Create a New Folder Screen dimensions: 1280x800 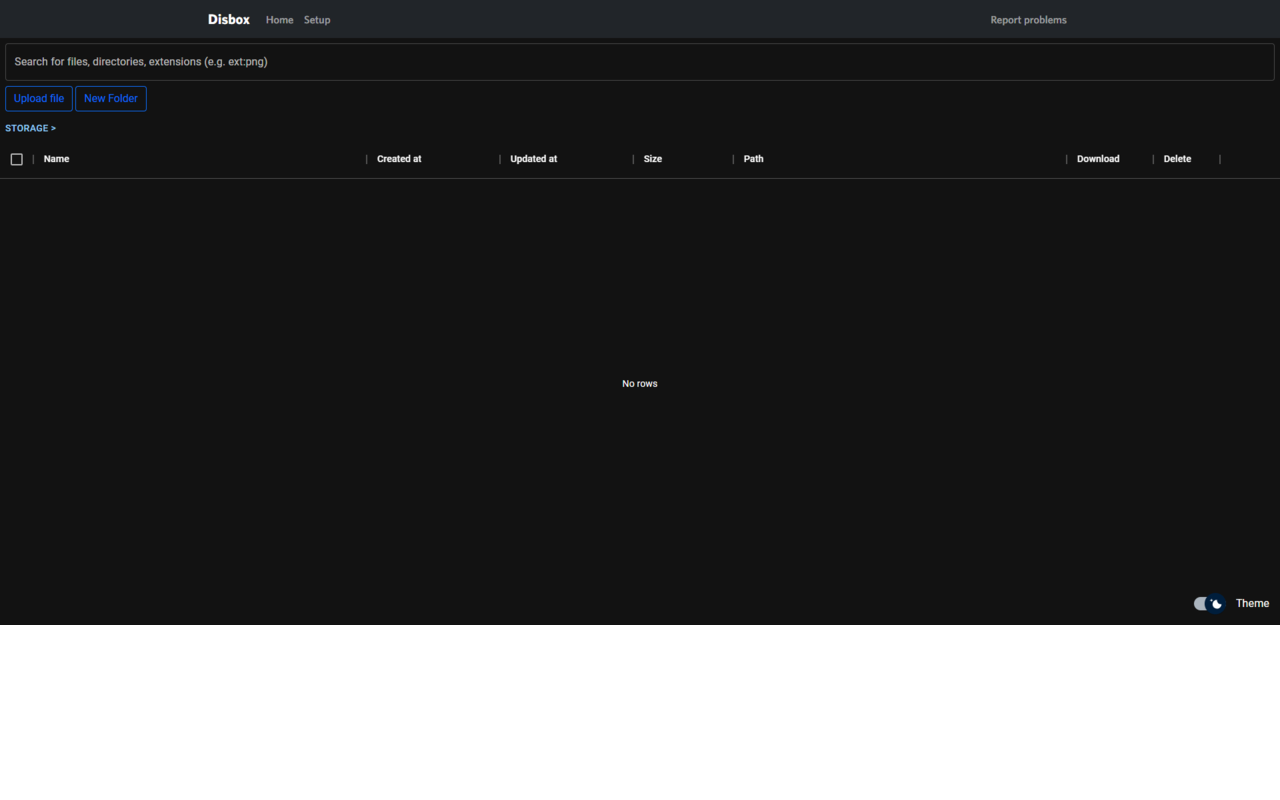(110, 98)
